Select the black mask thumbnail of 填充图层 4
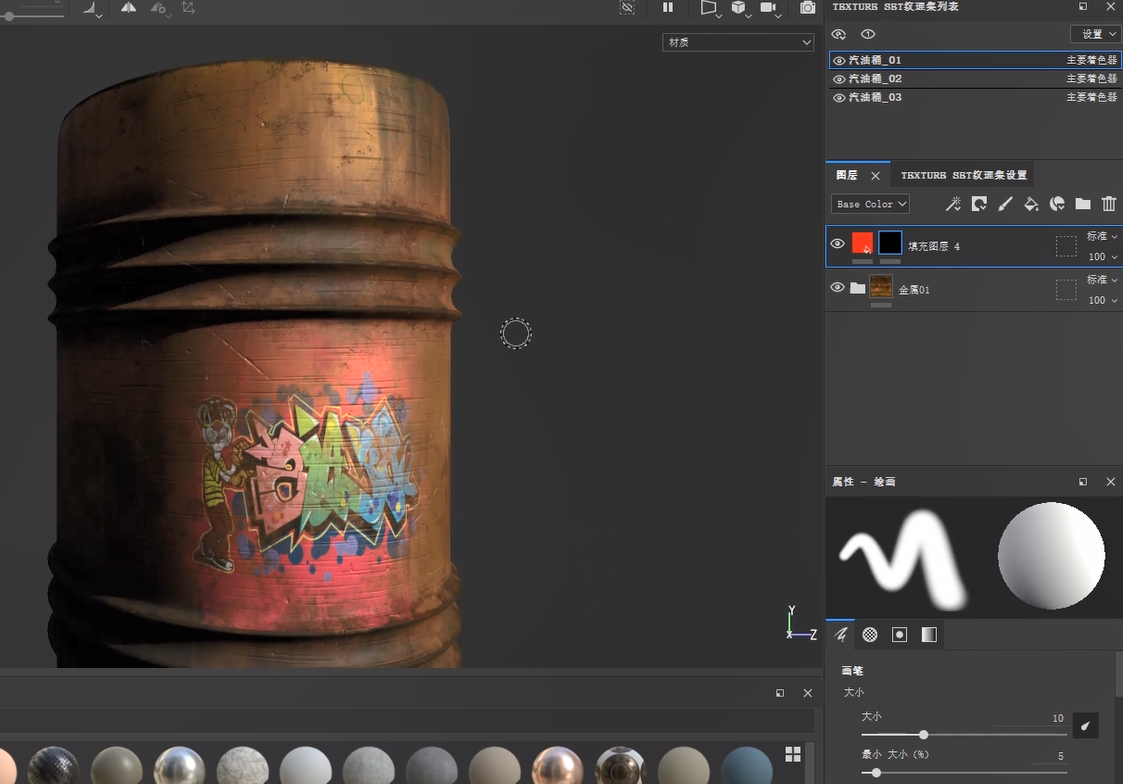 (890, 243)
